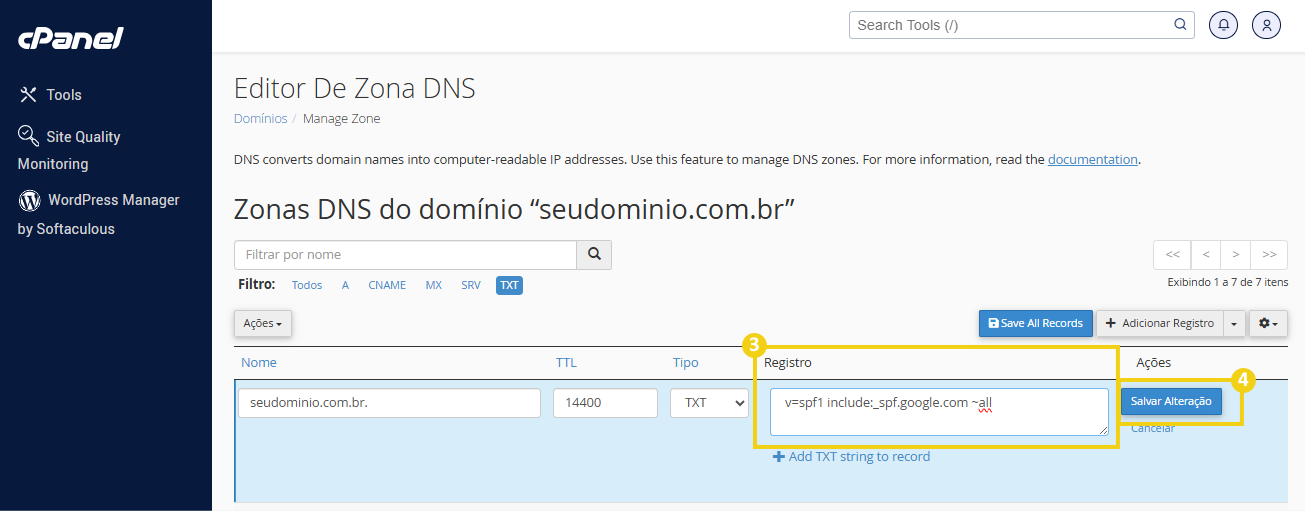This screenshot has height=511, width=1305.
Task: Click Save All Records button
Action: tap(1035, 324)
